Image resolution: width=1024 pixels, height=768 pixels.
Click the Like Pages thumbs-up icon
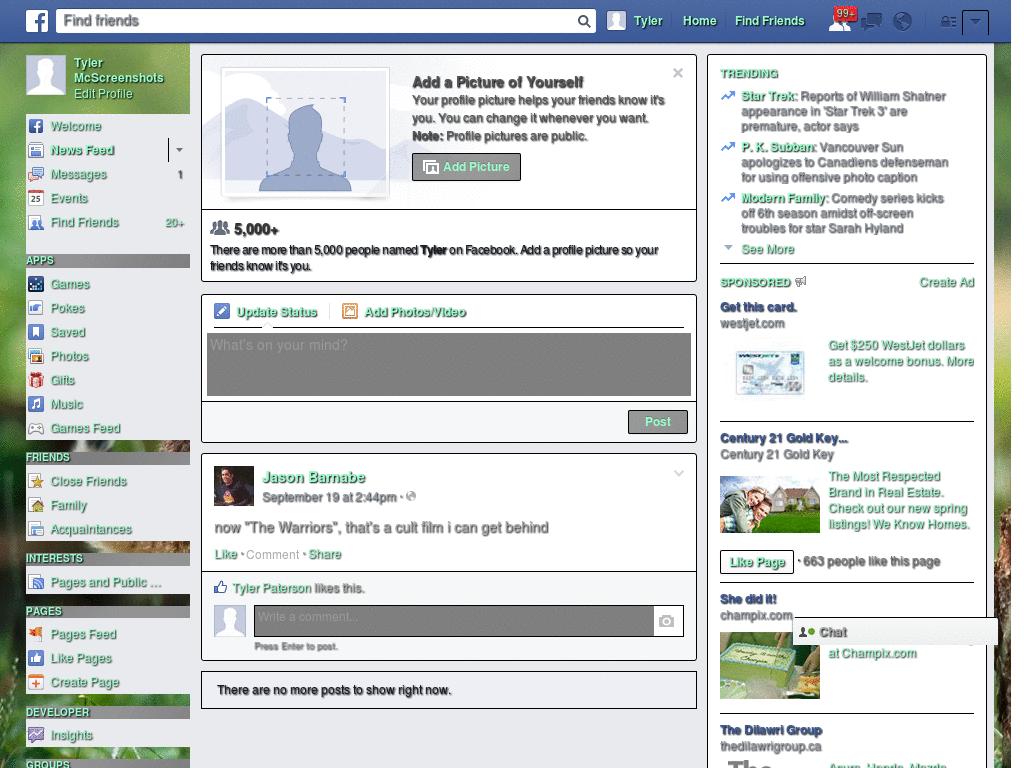coord(36,658)
